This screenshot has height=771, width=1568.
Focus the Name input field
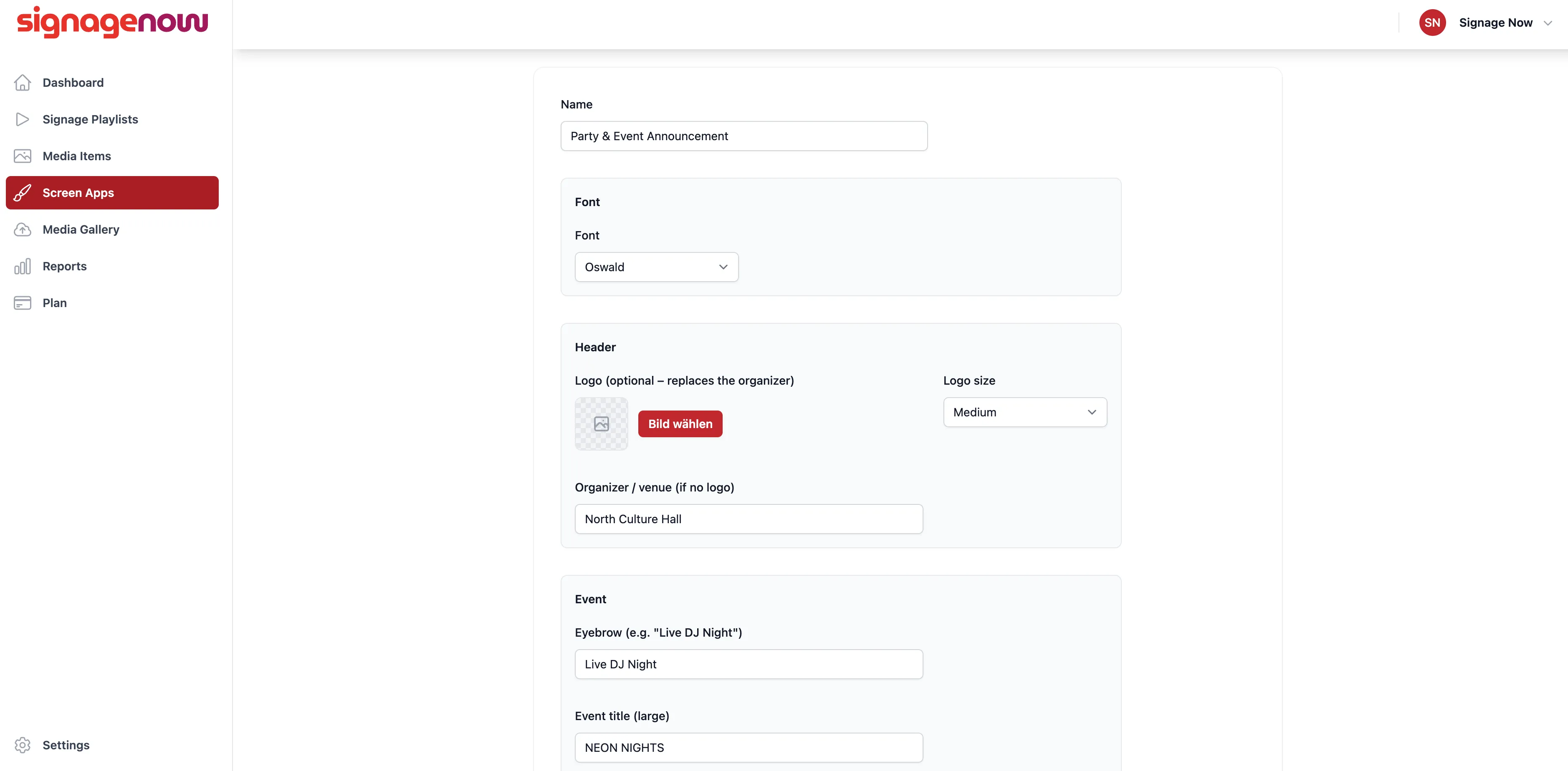pyautogui.click(x=744, y=136)
